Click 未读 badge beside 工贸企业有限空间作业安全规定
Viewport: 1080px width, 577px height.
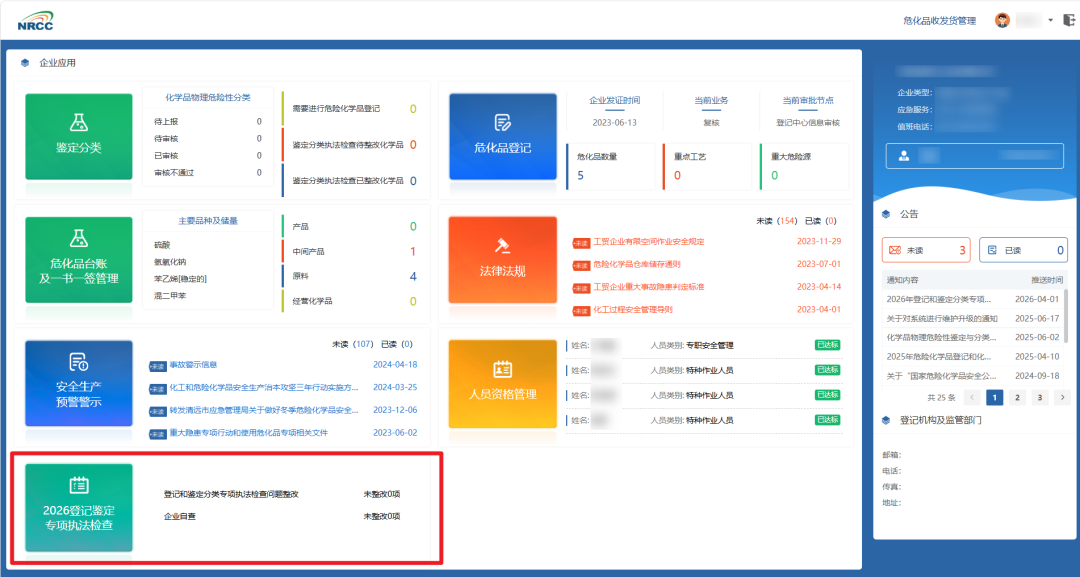pos(581,243)
